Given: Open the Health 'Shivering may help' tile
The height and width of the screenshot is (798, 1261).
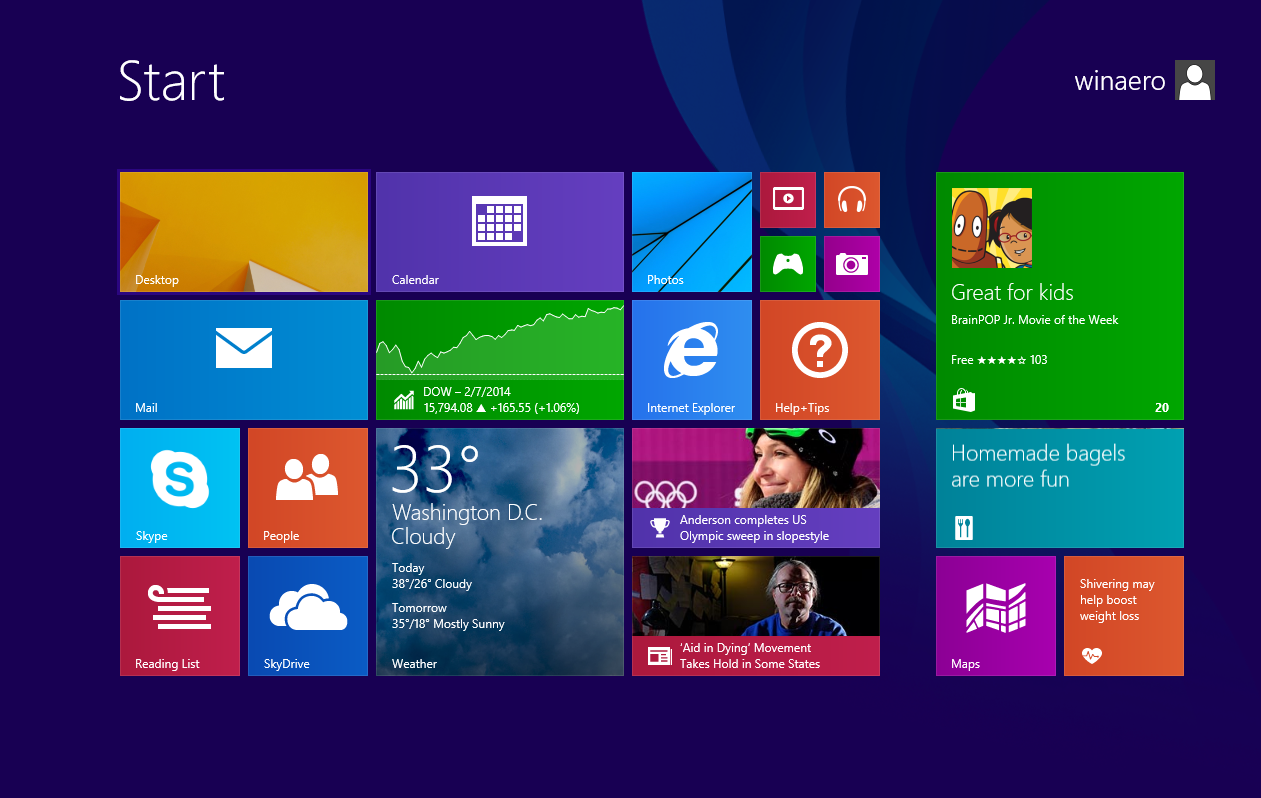Looking at the screenshot, I should [1124, 616].
